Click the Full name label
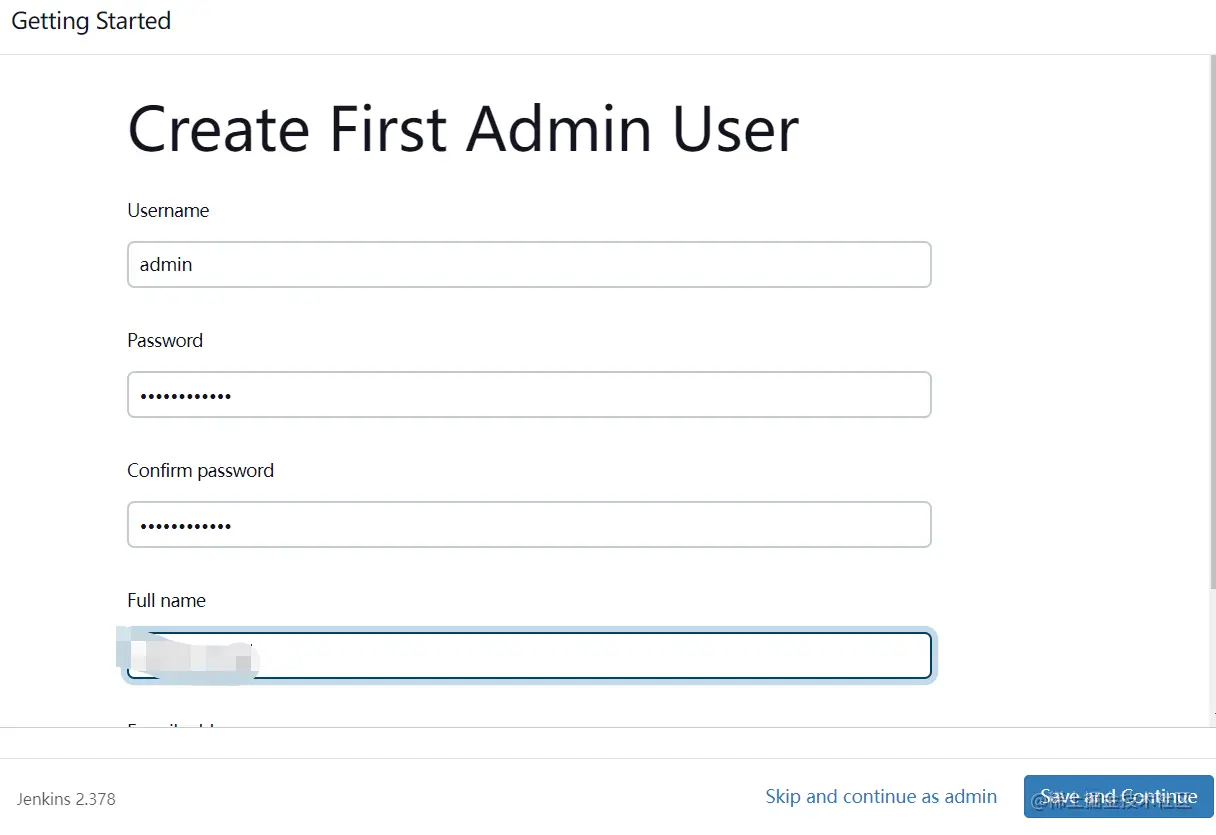 pyautogui.click(x=166, y=601)
